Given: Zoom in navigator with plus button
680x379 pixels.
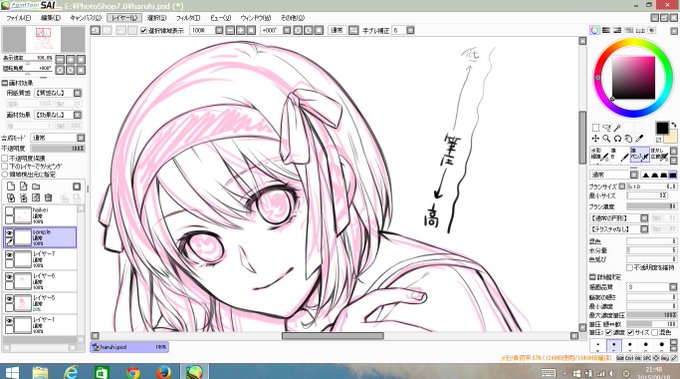Looking at the screenshot, I should tap(70, 59).
